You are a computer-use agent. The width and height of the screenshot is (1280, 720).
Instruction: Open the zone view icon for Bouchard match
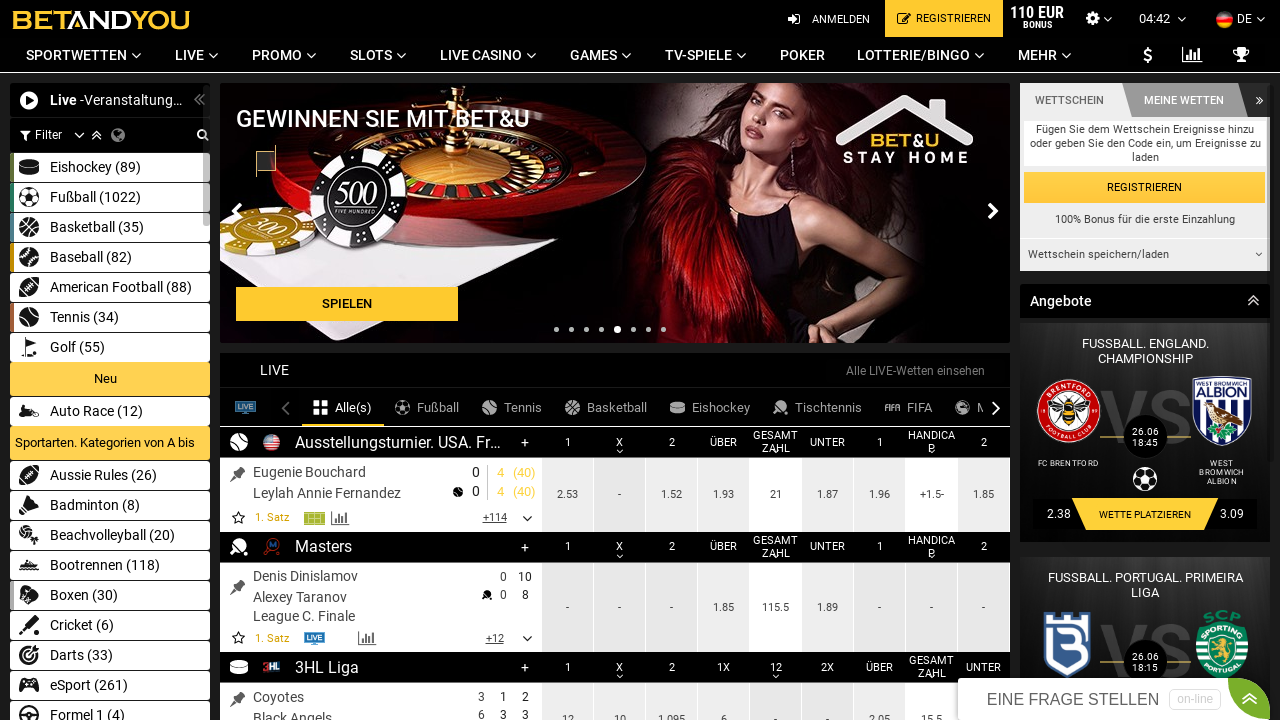tap(314, 518)
